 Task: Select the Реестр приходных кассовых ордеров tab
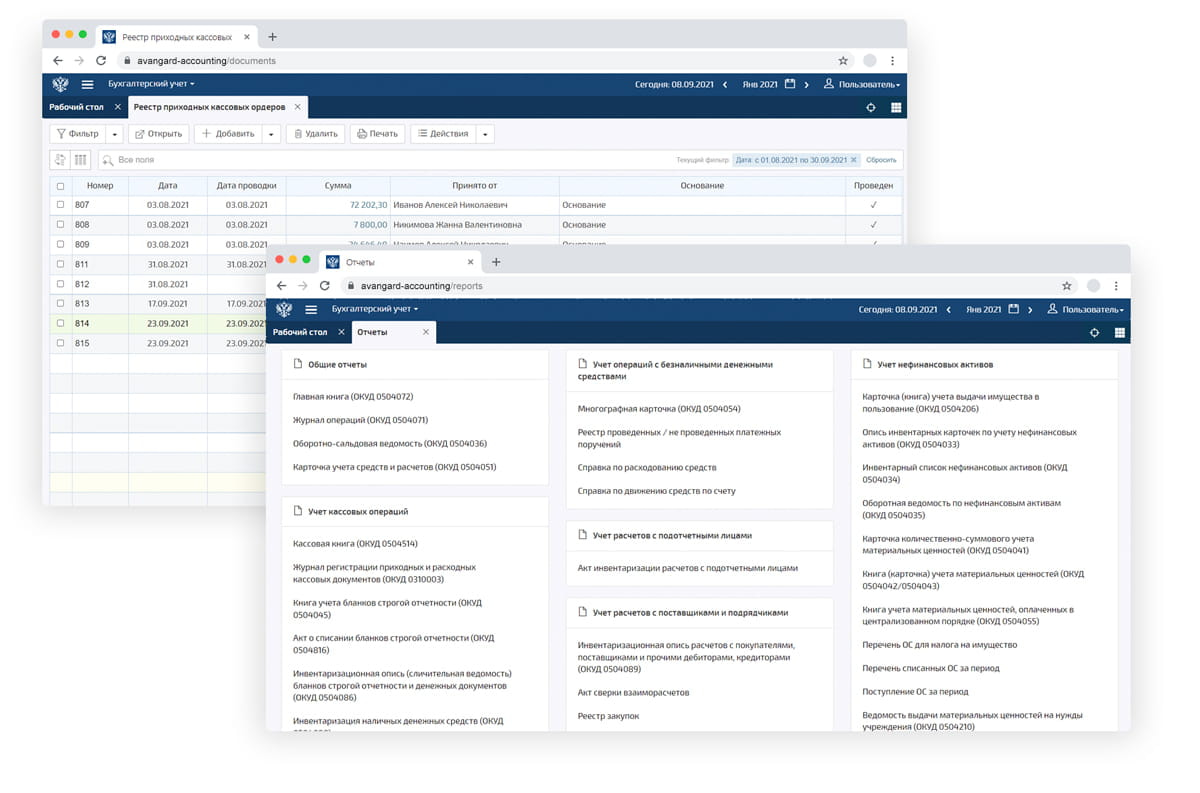point(209,107)
